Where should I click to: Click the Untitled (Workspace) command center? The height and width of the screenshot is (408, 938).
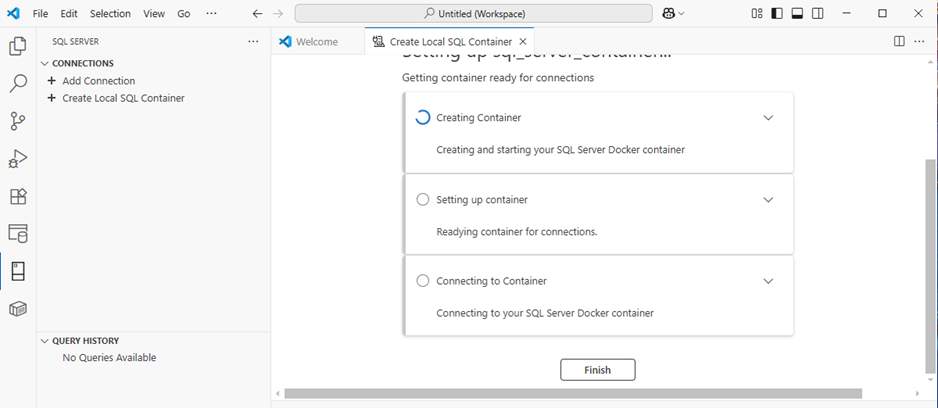coord(473,14)
